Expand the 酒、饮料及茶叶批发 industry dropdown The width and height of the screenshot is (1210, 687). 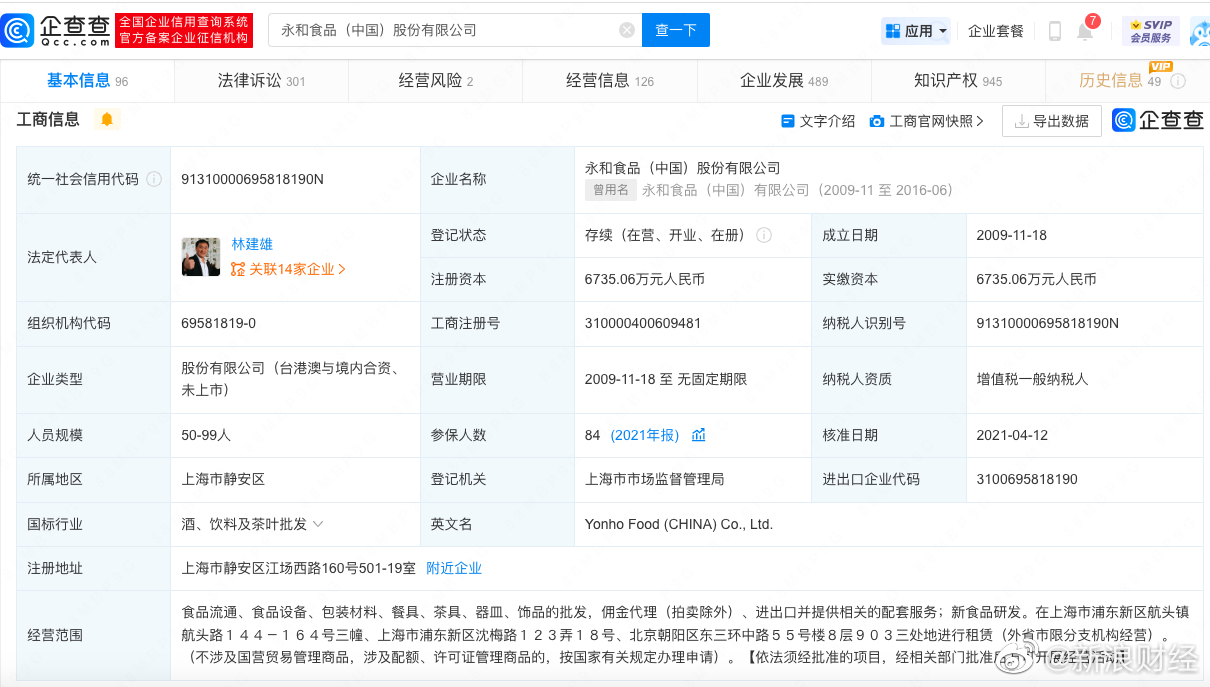tap(318, 524)
